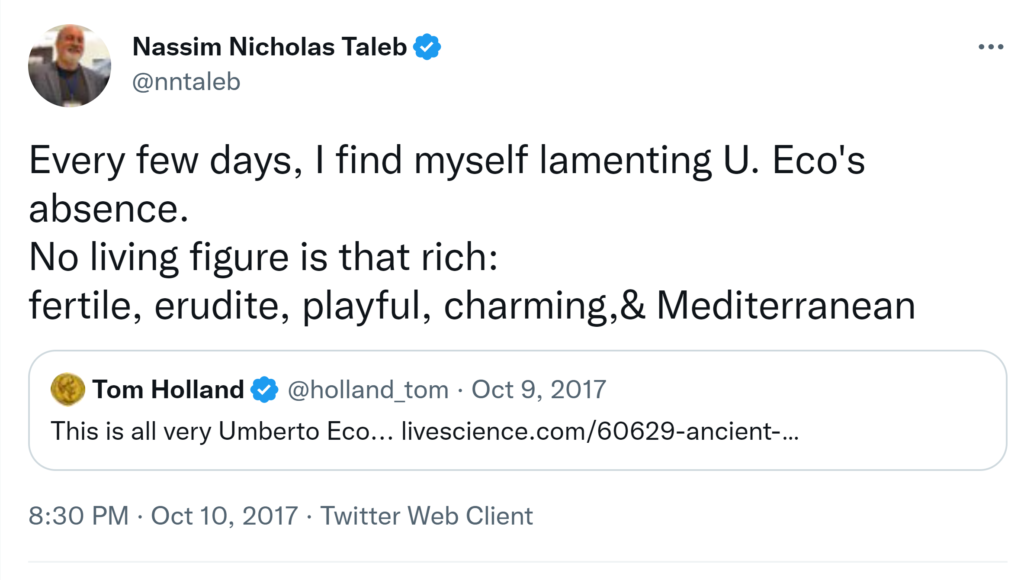1024x580 pixels.
Task: Click the Oct 10, 2017 date
Action: 224,516
